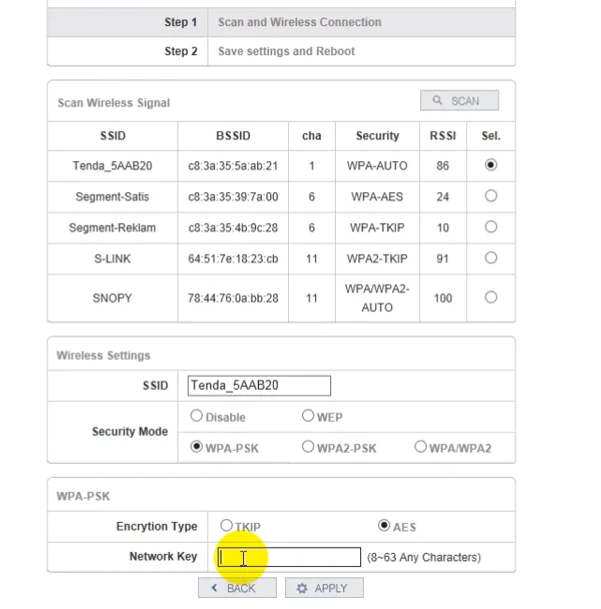Viewport: 601px width, 609px height.
Task: Click the WPA2-TKIP security cell
Action: click(377, 259)
